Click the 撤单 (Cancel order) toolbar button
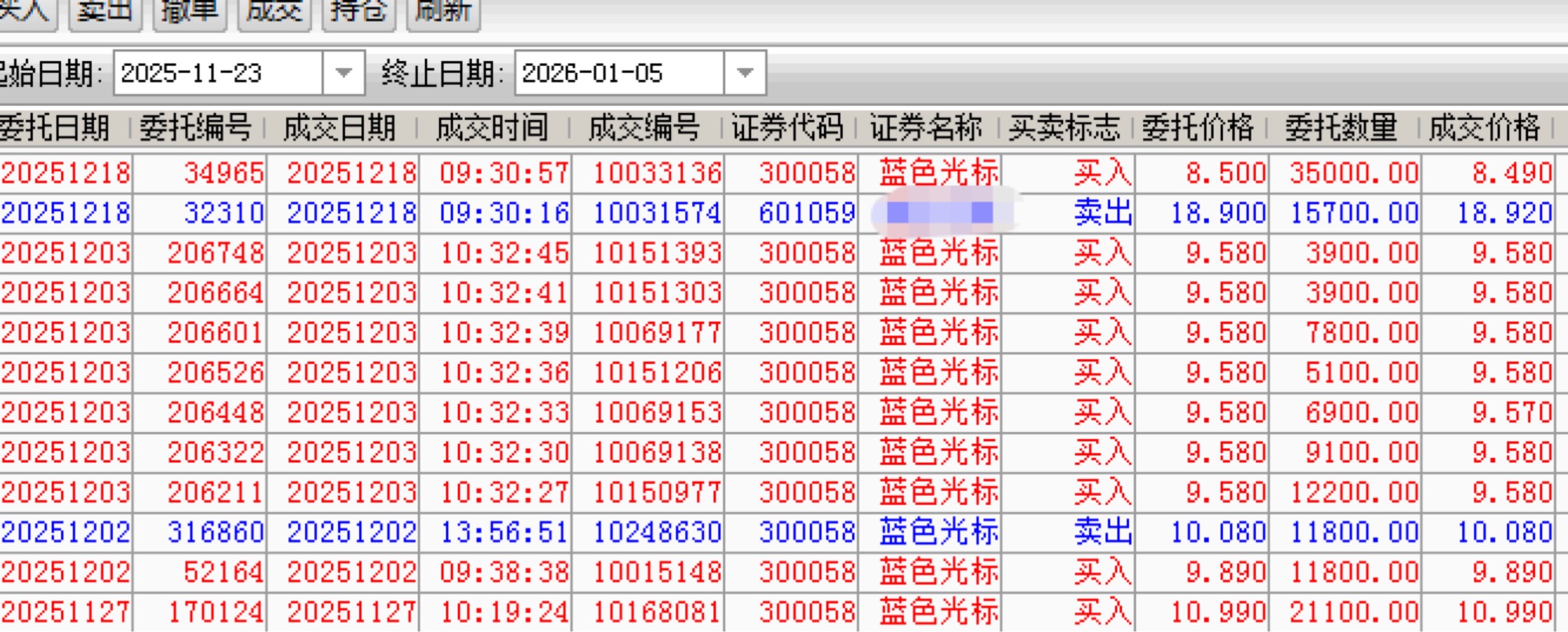Viewport: 1568px width, 632px height. (x=190, y=13)
